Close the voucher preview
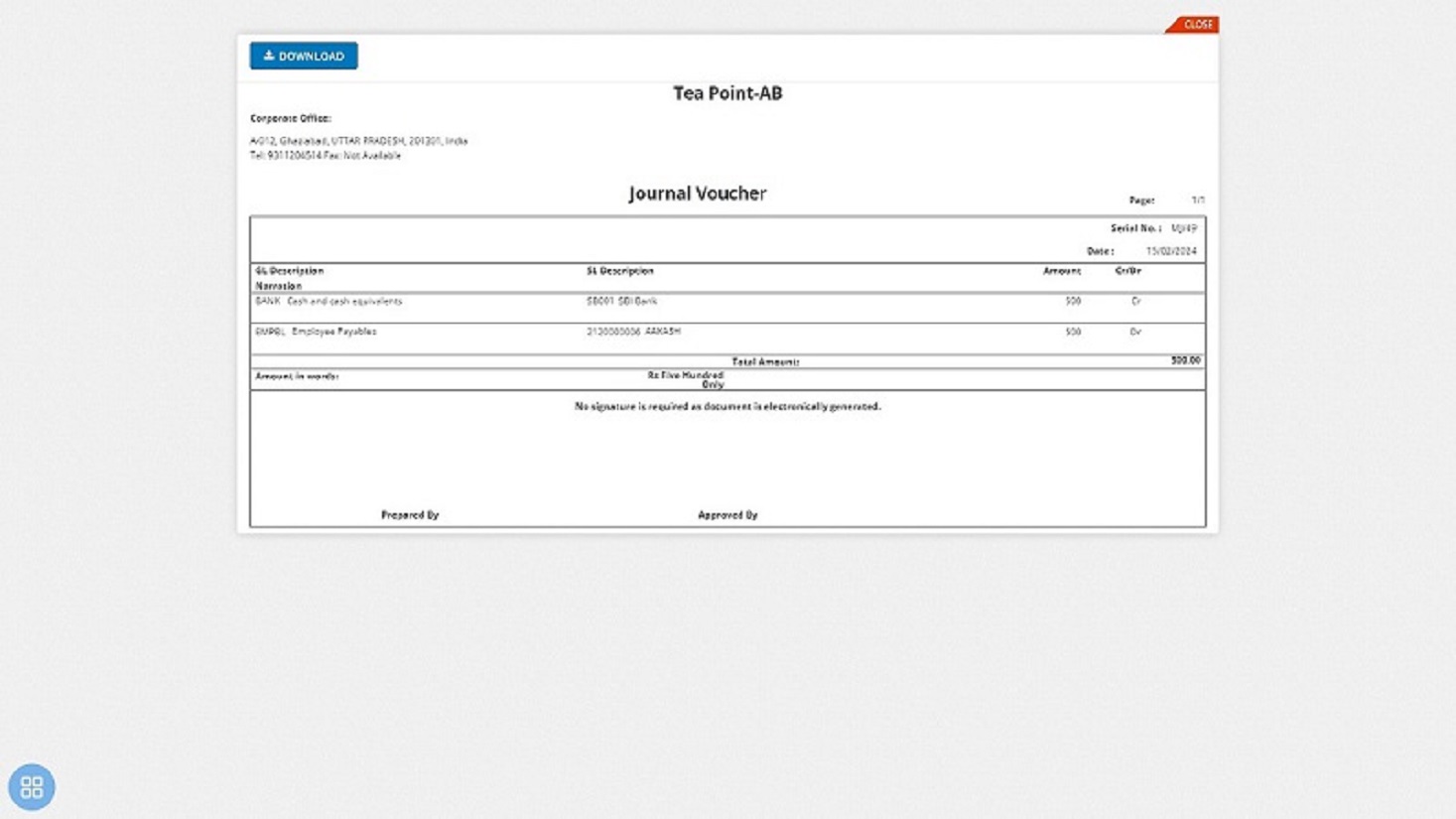Viewport: 1456px width, 819px height. (1194, 25)
